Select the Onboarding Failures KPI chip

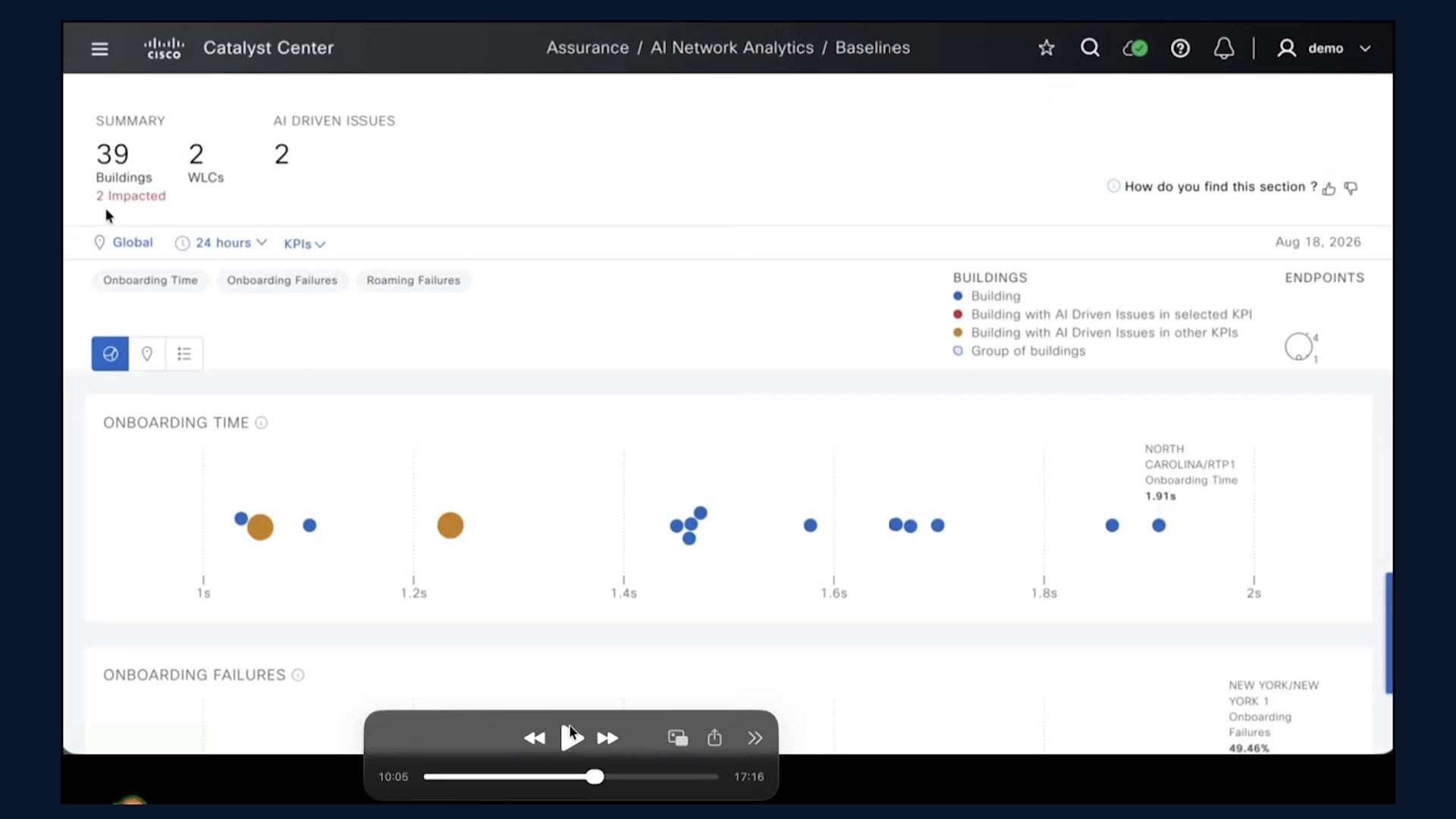pos(282,280)
